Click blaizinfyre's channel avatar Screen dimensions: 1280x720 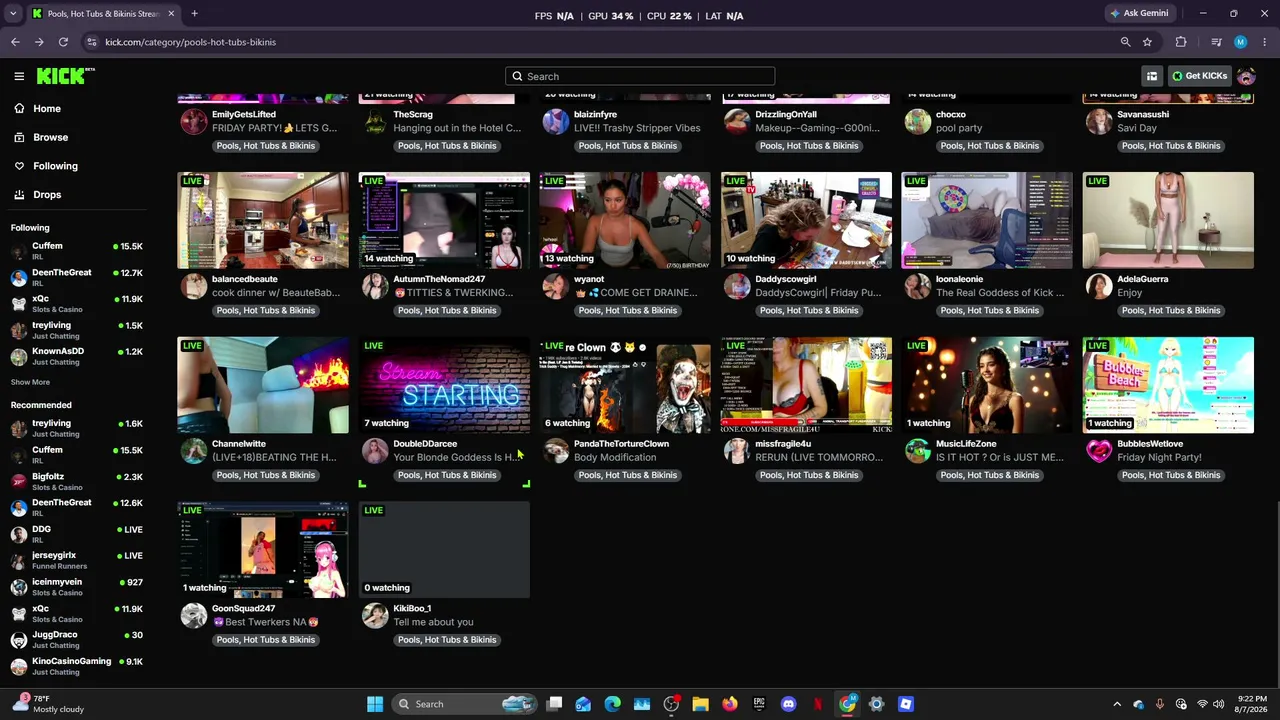tap(556, 121)
